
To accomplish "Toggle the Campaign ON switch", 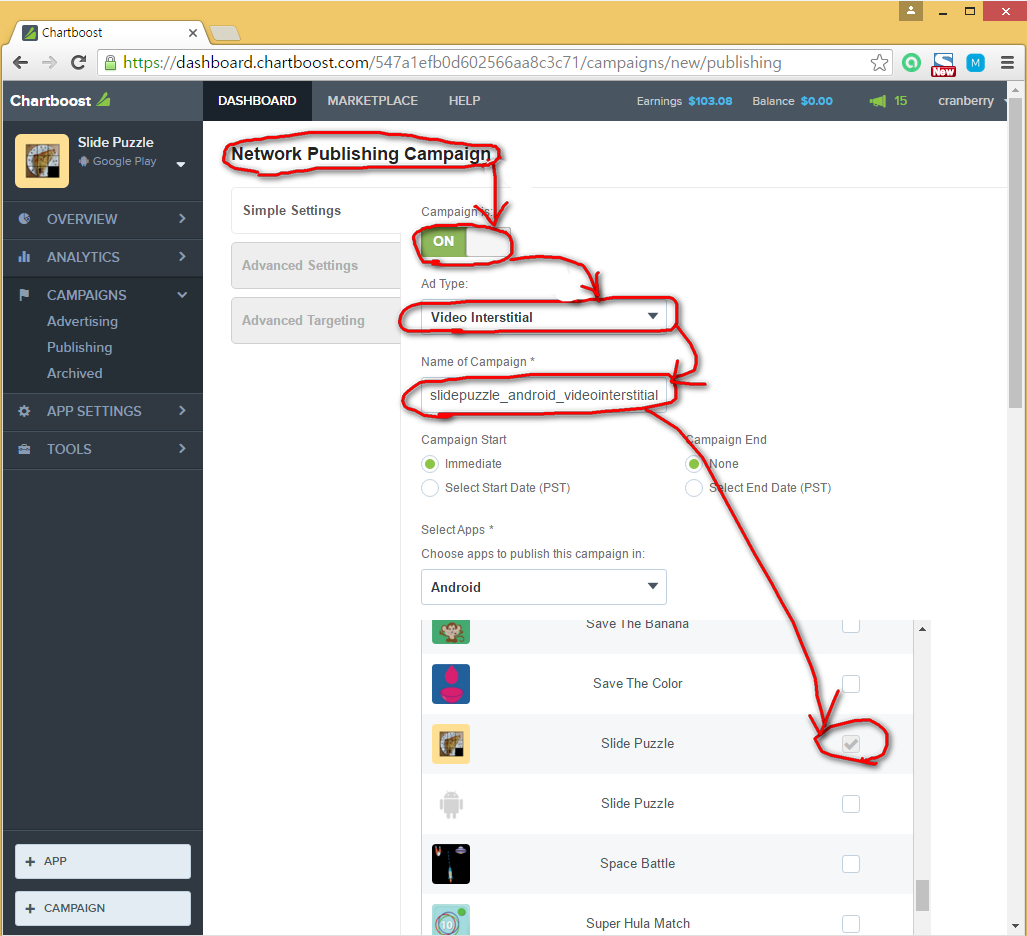I will click(465, 242).
